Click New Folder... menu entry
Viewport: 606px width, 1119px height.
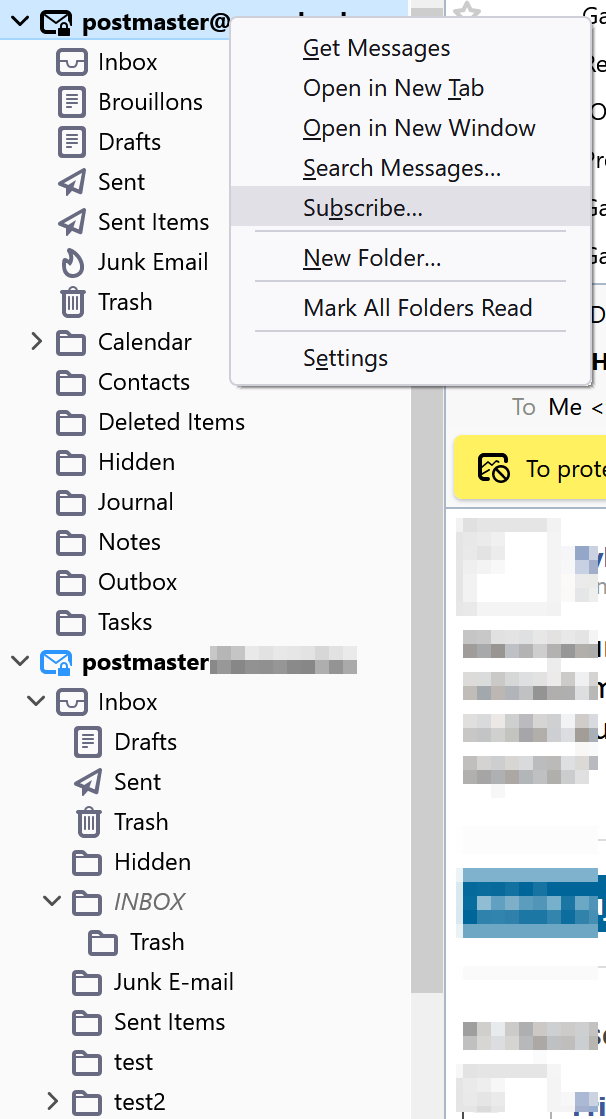pos(372,259)
